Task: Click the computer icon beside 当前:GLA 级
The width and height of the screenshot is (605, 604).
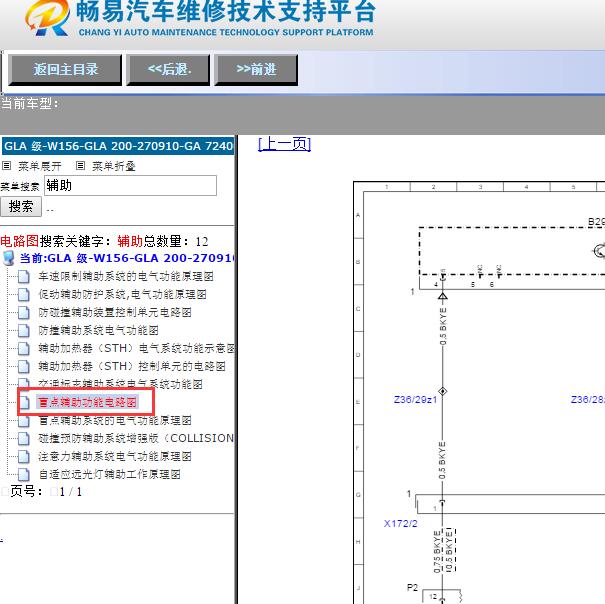Action: pos(8,258)
